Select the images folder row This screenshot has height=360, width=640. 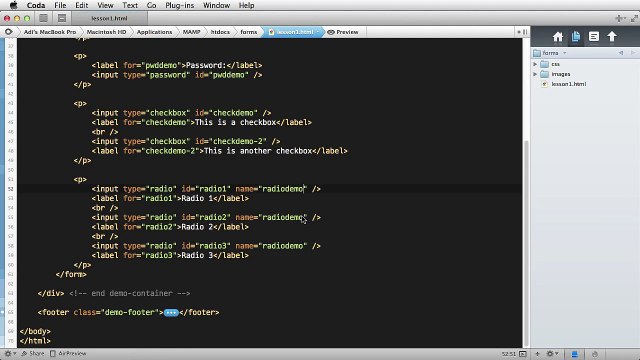pos(585,74)
